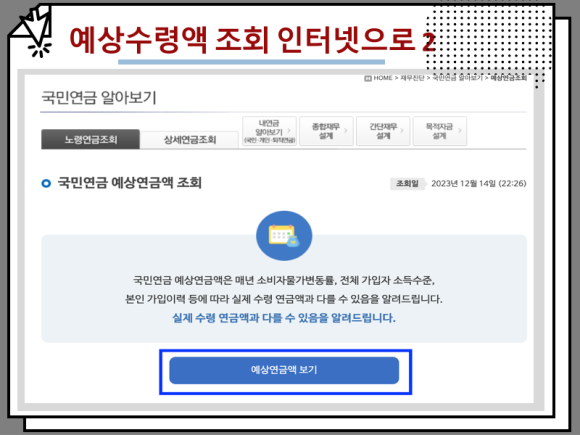Click the home icon in the breadcrumb
The height and width of the screenshot is (435, 580).
(x=368, y=78)
